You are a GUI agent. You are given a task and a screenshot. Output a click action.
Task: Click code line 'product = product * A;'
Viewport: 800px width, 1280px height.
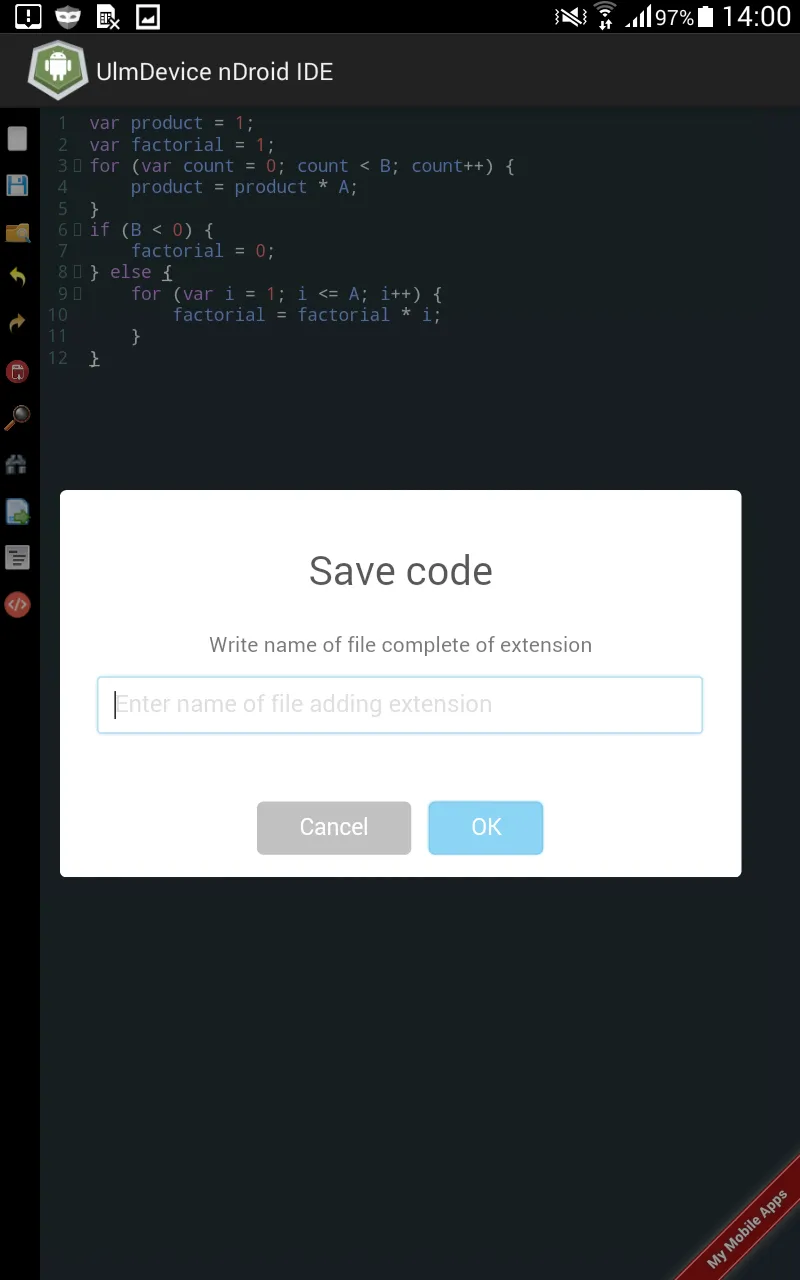tap(244, 187)
